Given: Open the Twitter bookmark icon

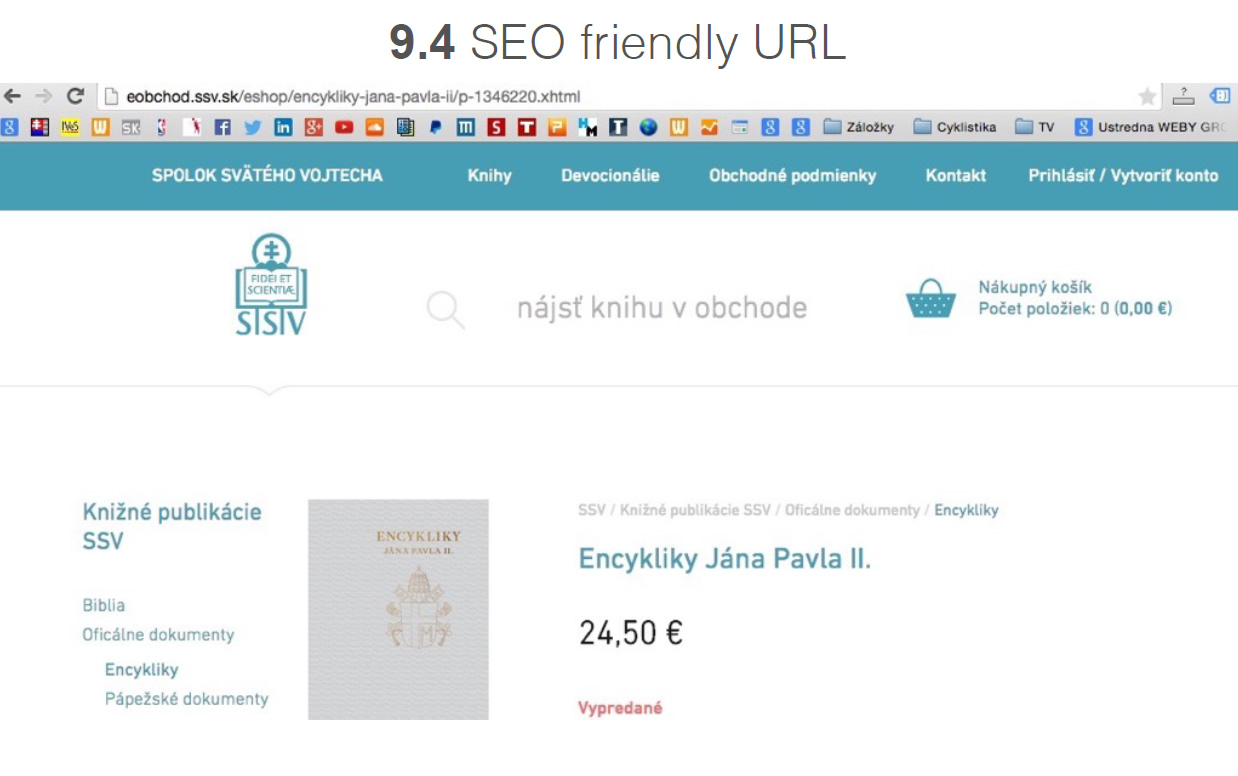Looking at the screenshot, I should tap(253, 127).
